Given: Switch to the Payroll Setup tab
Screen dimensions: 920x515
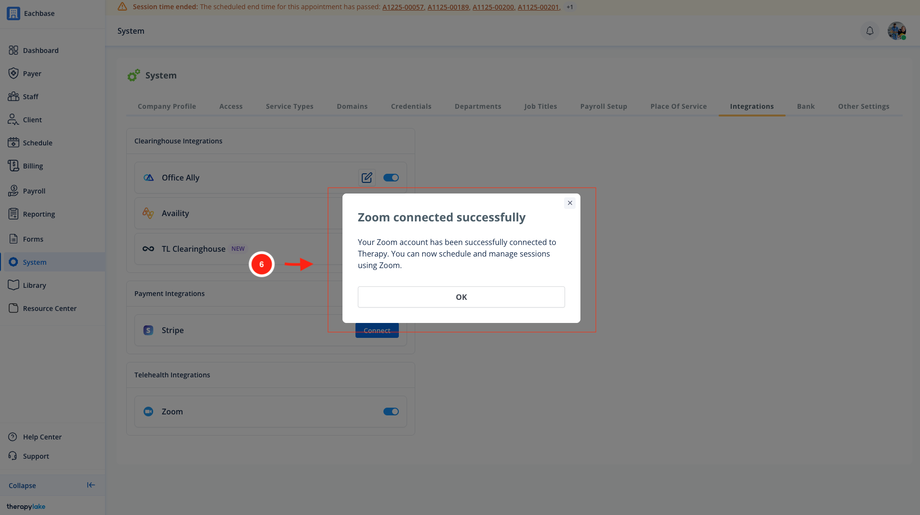Looking at the screenshot, I should (604, 106).
